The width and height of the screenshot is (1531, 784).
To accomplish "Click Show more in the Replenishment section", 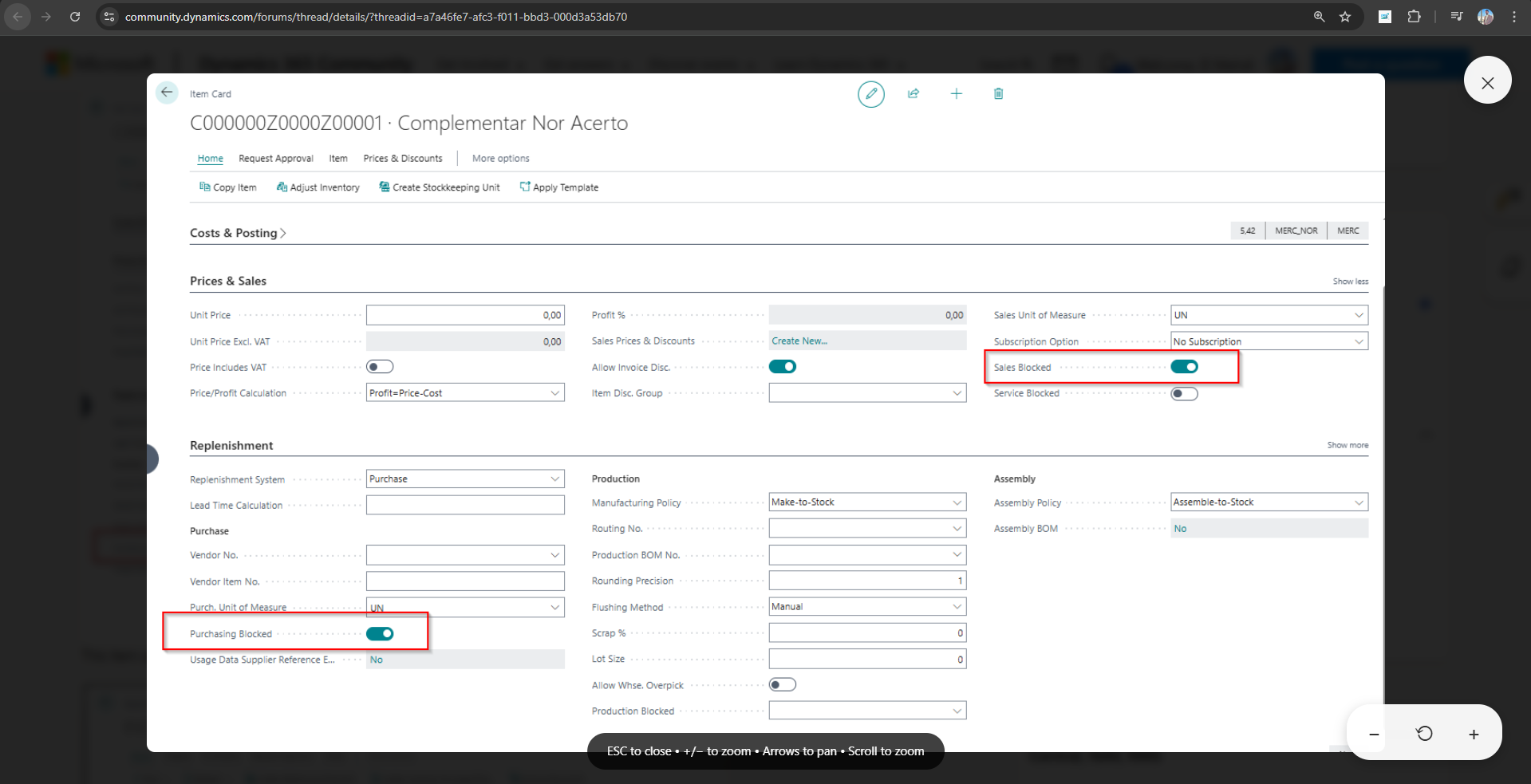I will (x=1347, y=445).
